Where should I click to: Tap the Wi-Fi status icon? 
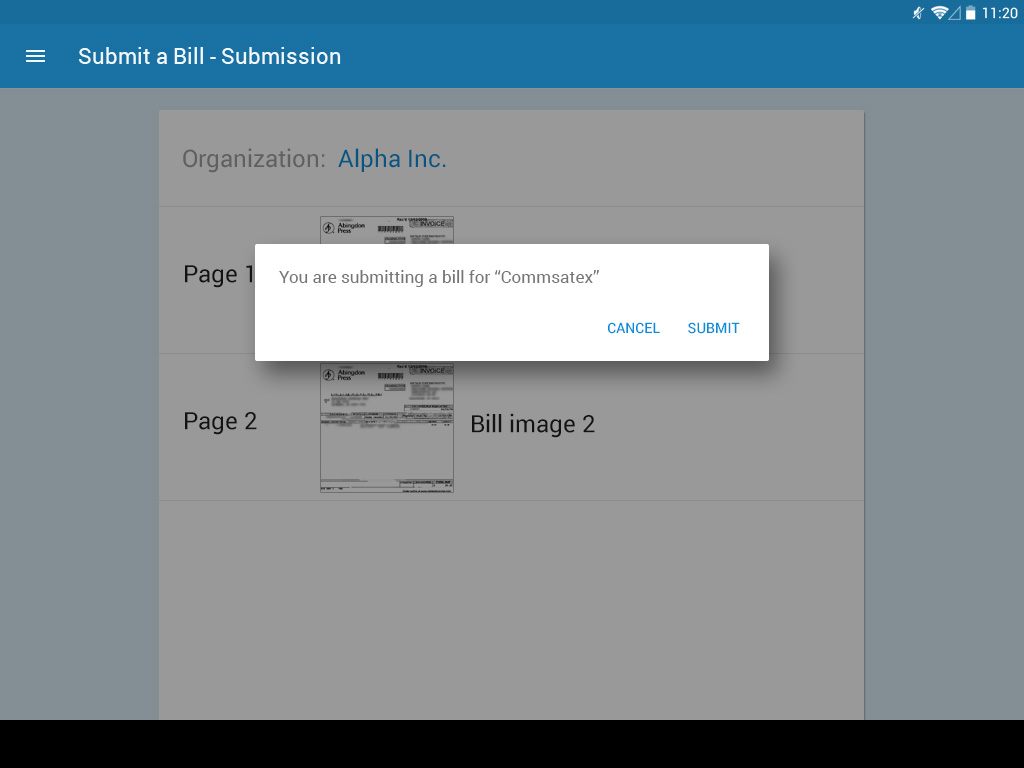939,13
